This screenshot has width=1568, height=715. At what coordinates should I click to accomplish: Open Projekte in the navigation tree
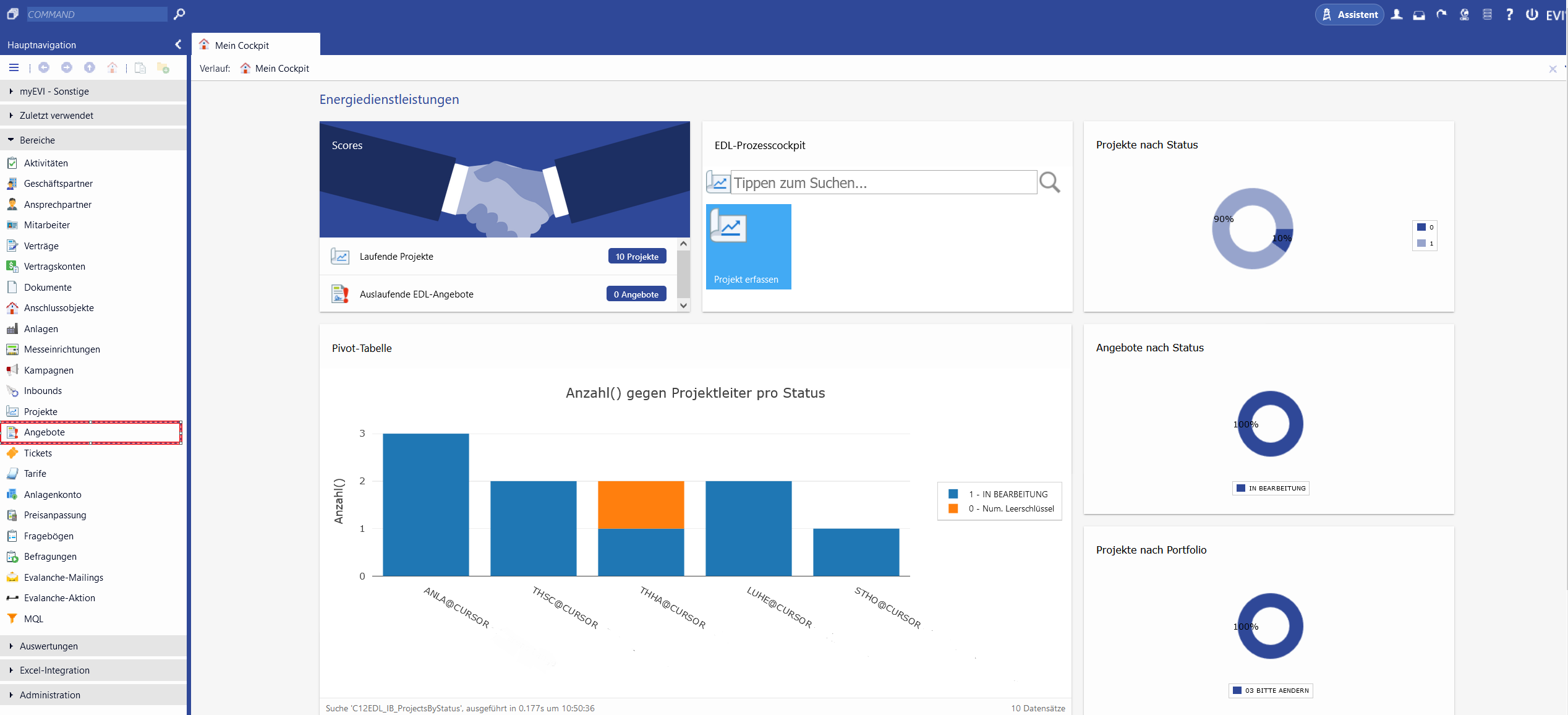[40, 411]
